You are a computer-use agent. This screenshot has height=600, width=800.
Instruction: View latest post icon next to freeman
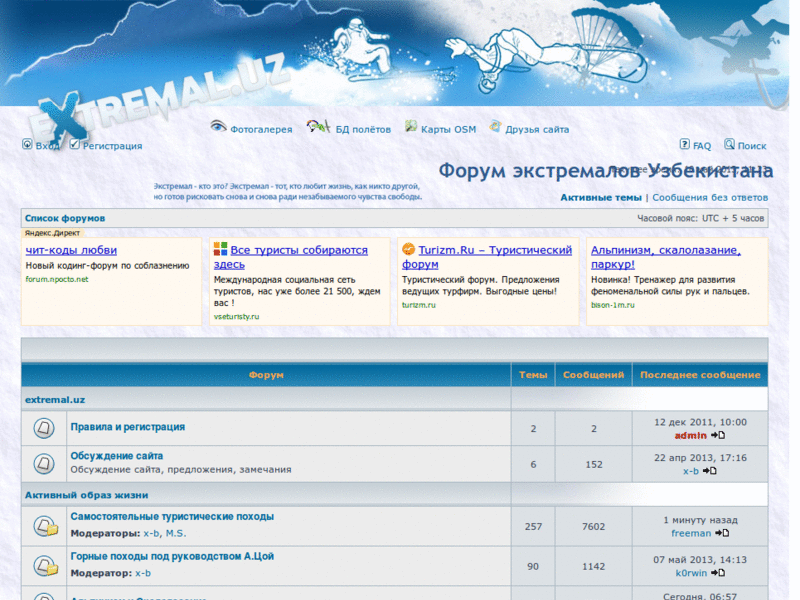tap(722, 534)
